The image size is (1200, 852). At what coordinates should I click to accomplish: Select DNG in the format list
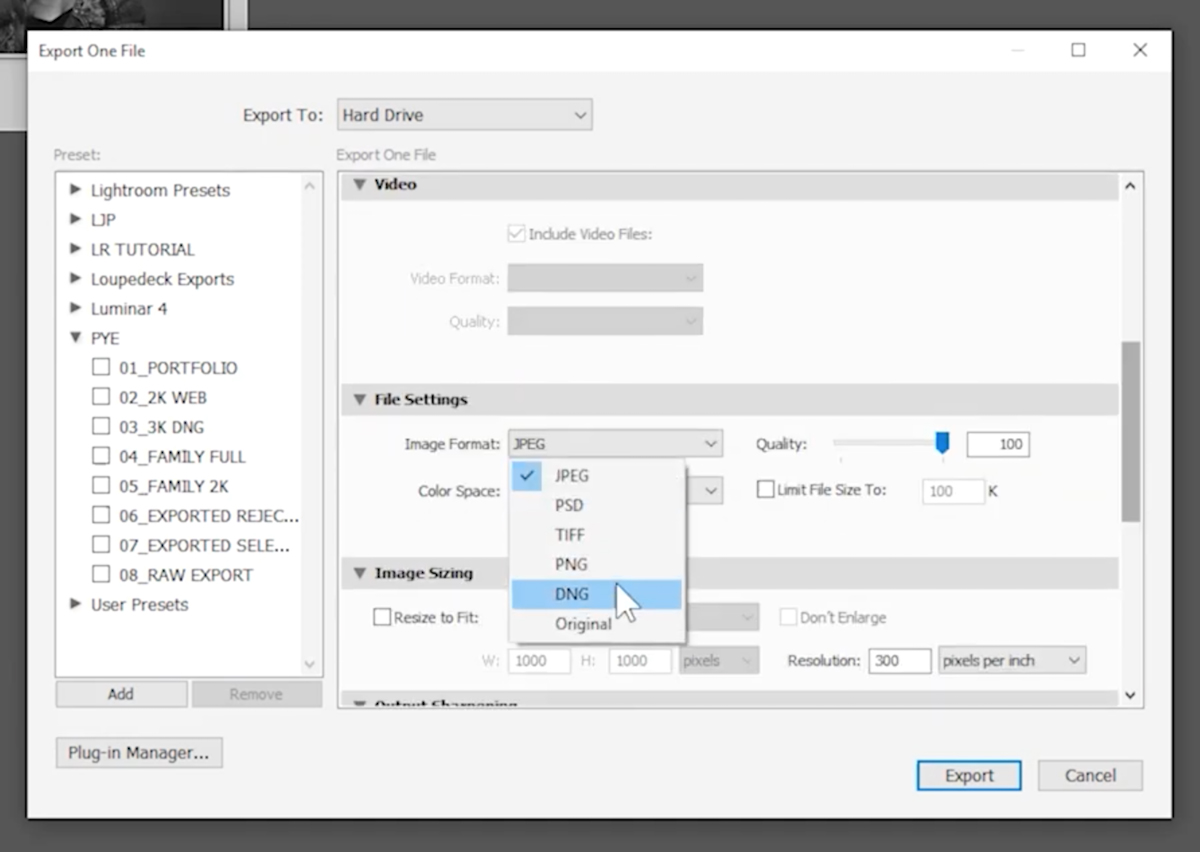pos(597,594)
